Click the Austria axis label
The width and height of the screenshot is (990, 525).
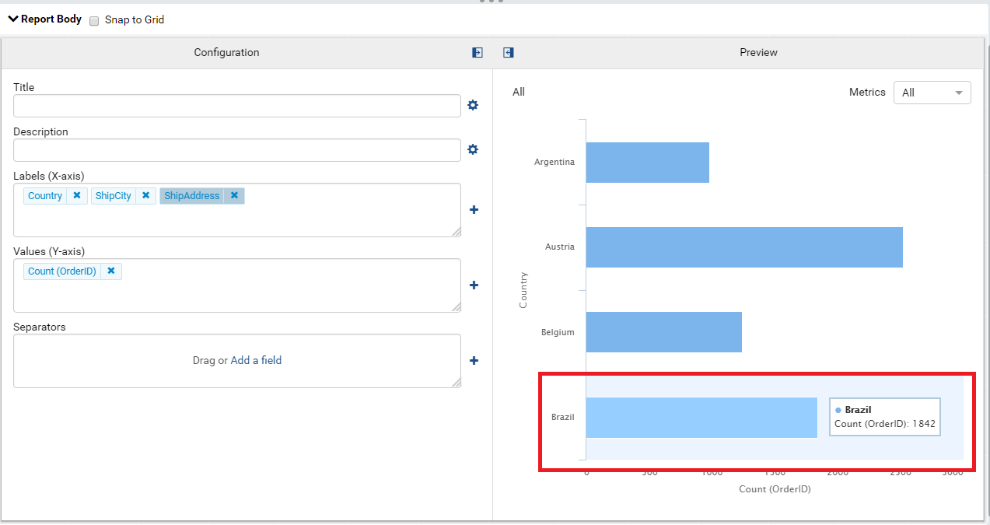(x=559, y=247)
